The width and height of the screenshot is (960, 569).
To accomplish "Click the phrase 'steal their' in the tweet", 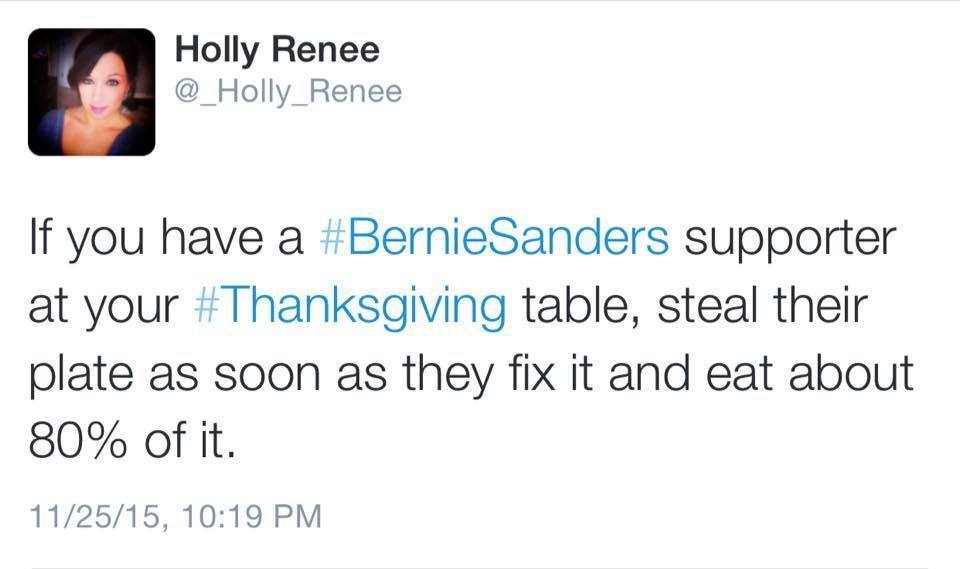I will (763, 305).
